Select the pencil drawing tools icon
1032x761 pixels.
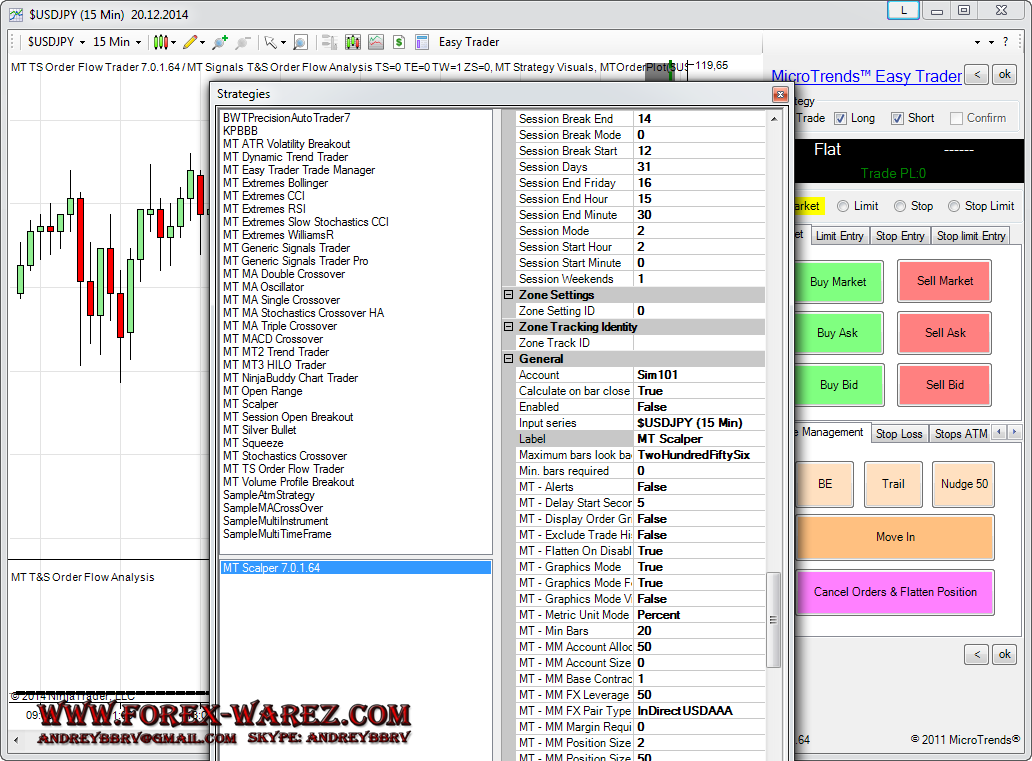coord(190,42)
